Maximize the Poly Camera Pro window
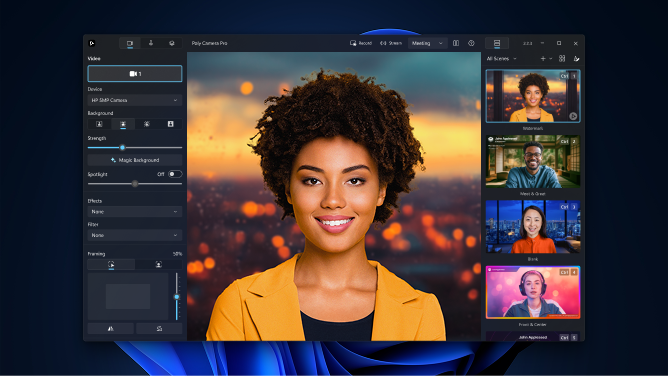 (559, 43)
